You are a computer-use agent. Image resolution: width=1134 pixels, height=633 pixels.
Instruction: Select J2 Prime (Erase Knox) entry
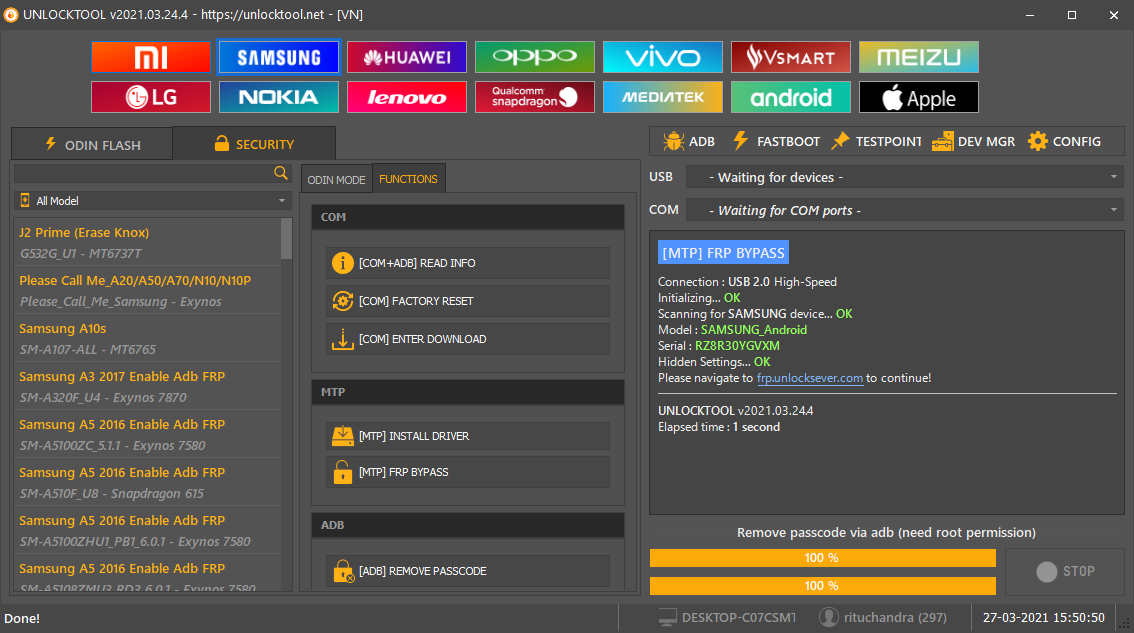(x=147, y=242)
